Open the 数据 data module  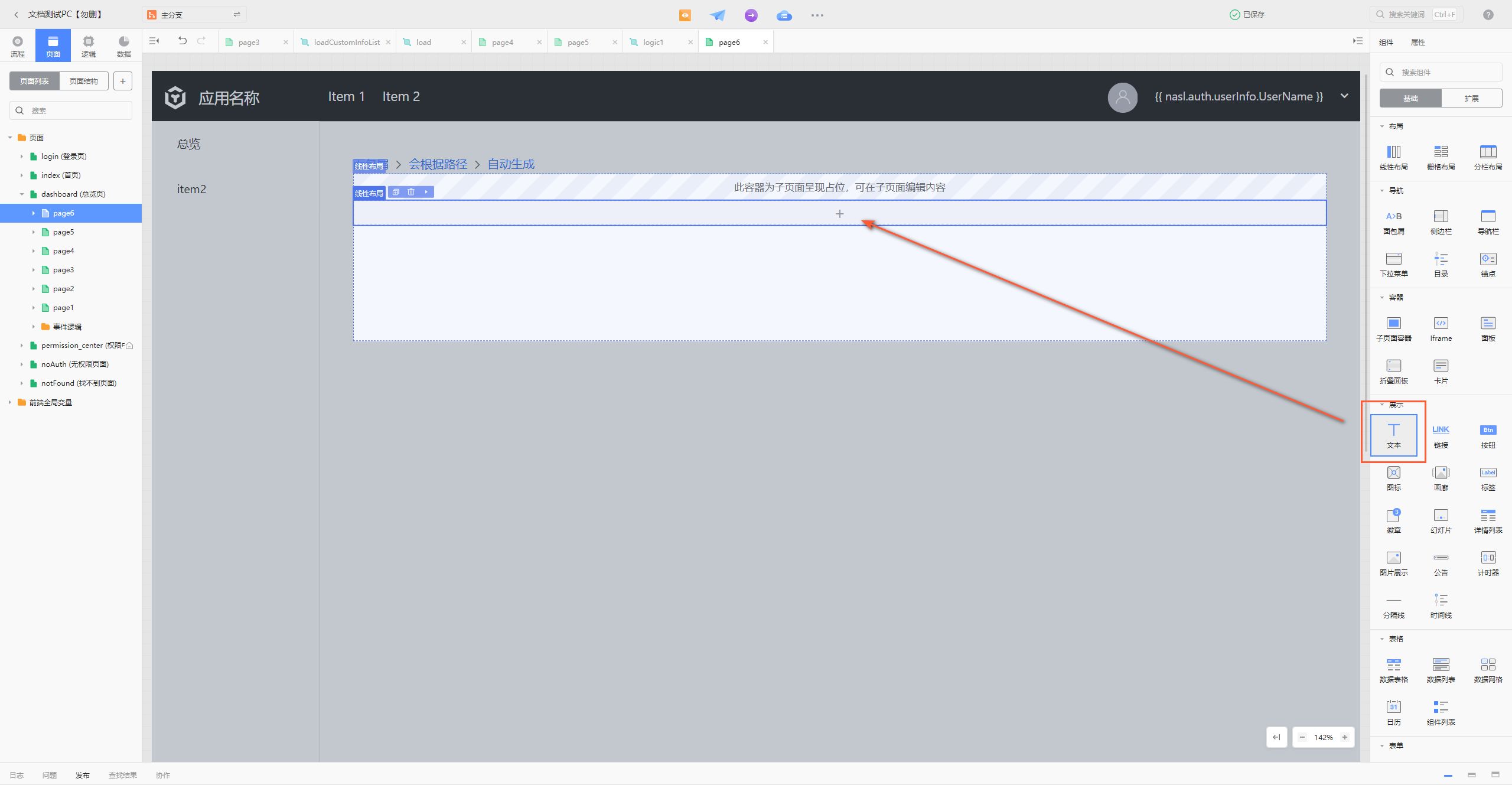[124, 45]
